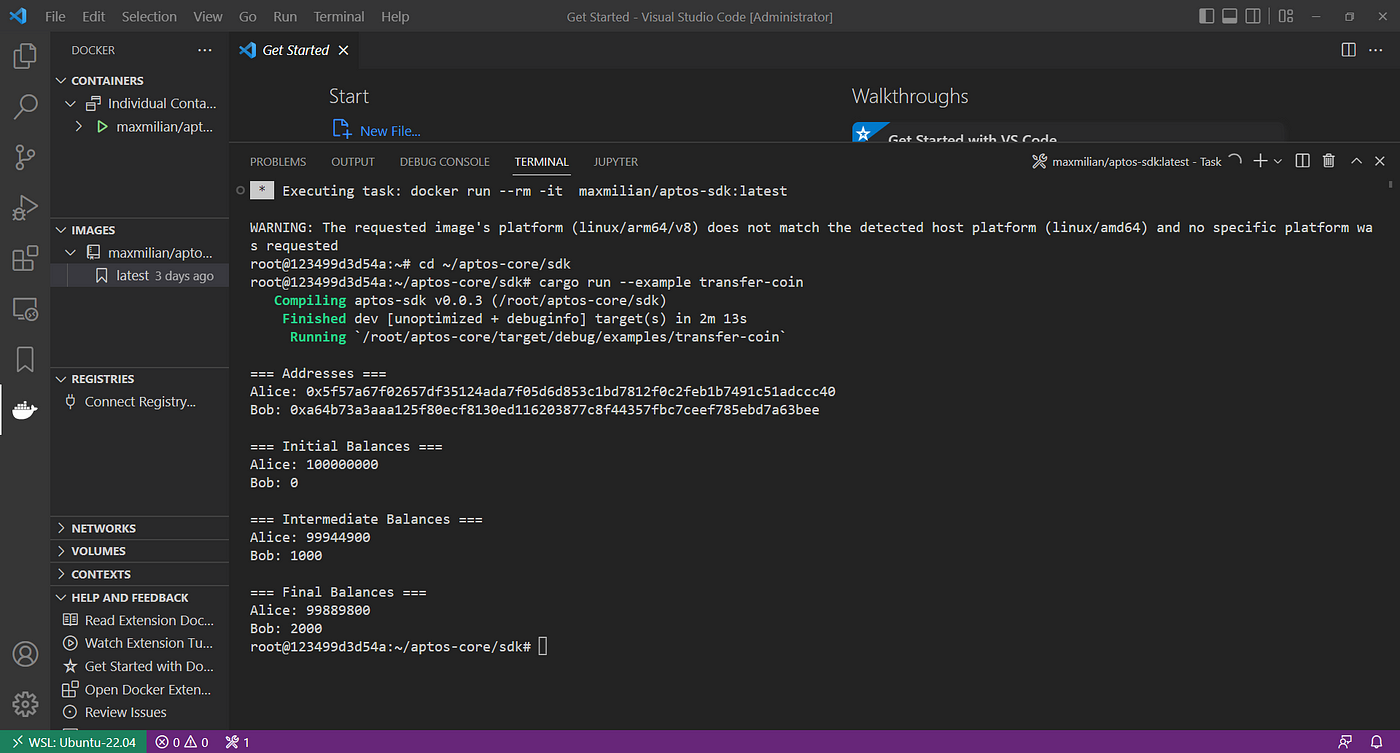Open Get Started with Docker link

pos(140,666)
